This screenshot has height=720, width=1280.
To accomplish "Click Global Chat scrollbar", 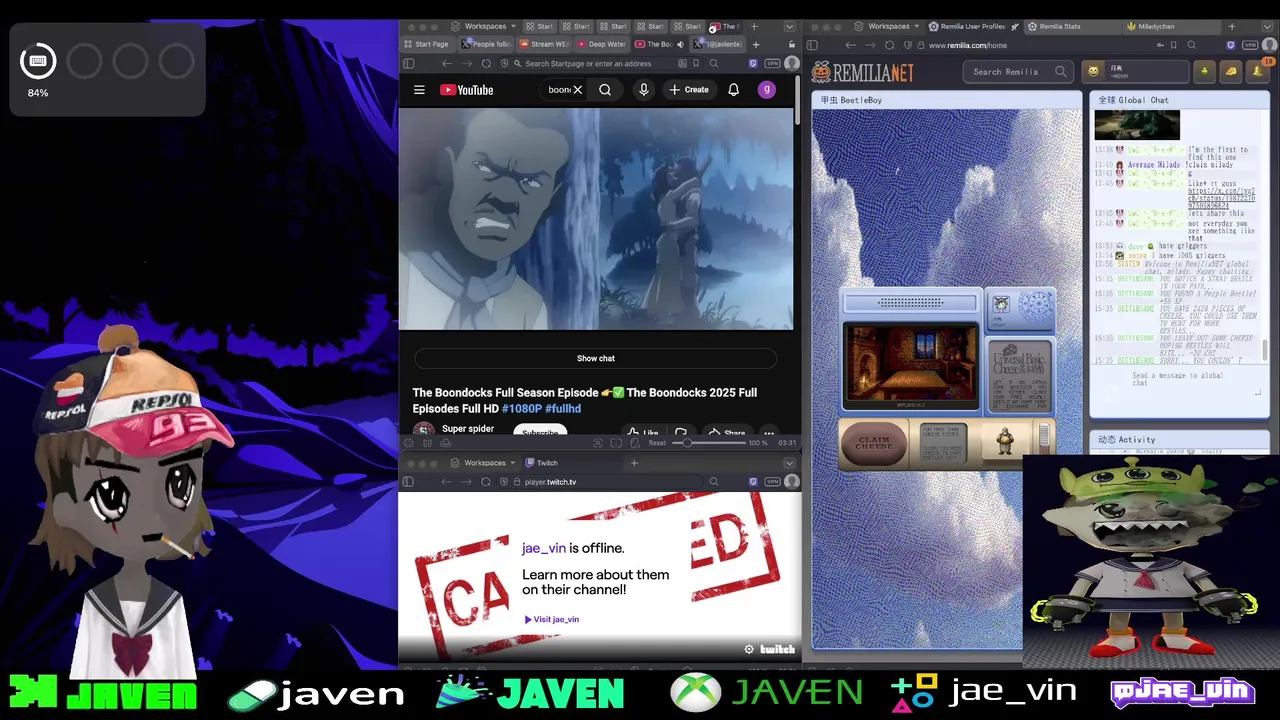I will point(1264,350).
